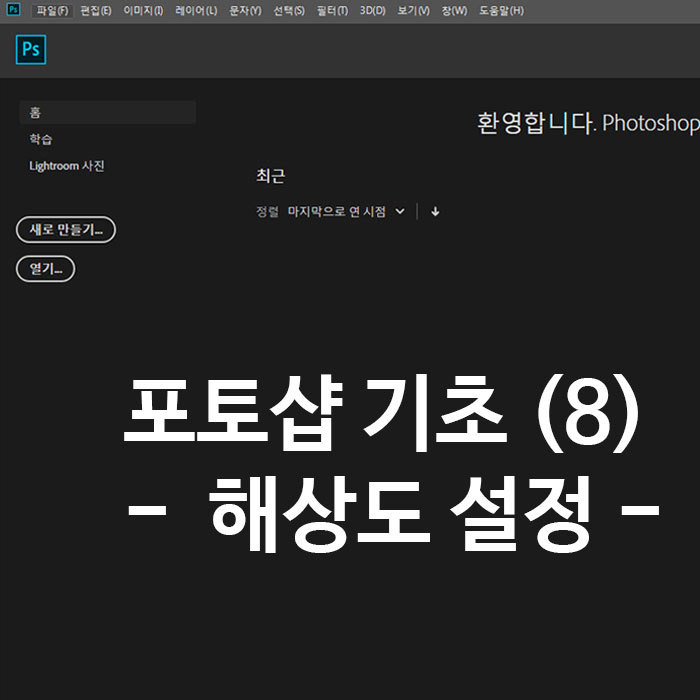The height and width of the screenshot is (700, 700).
Task: Open the 편집(E) menu
Action: pos(96,11)
